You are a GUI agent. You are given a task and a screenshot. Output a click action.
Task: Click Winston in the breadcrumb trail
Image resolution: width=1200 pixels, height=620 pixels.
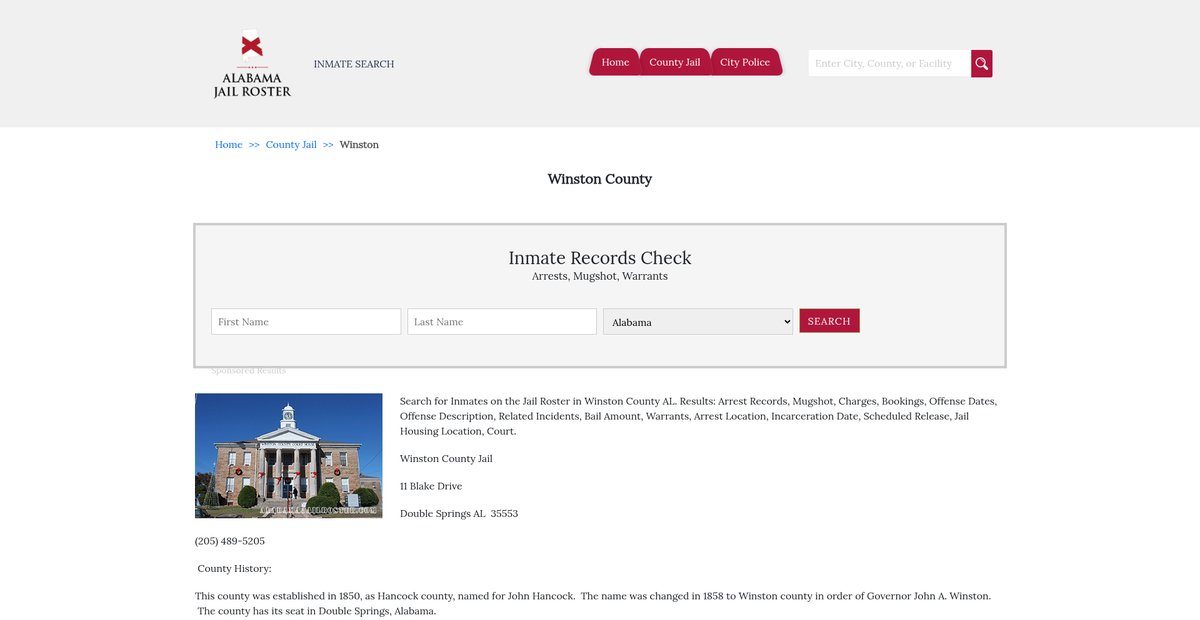click(x=359, y=145)
